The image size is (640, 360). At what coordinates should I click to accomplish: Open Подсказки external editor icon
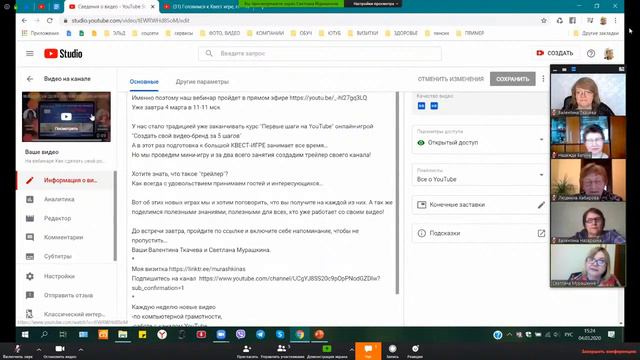coord(541,233)
